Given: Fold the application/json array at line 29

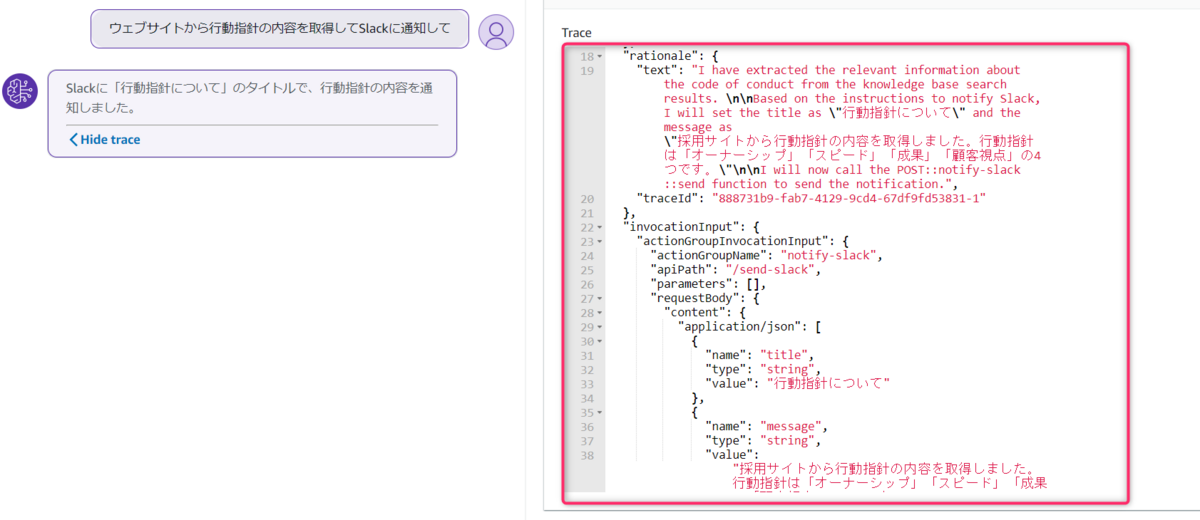Looking at the screenshot, I should click(x=600, y=327).
